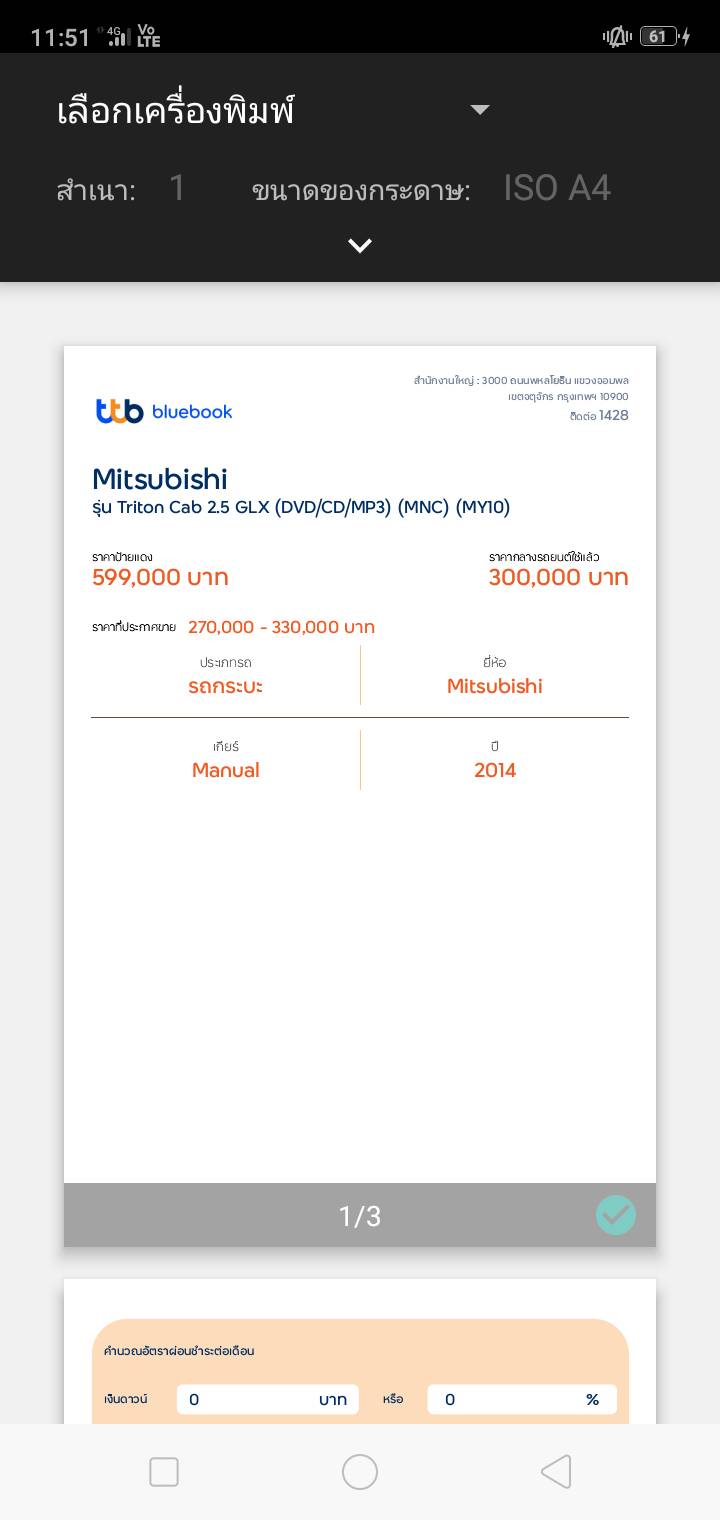Tap the VoLTE status indicator
The image size is (720, 1520).
click(148, 37)
